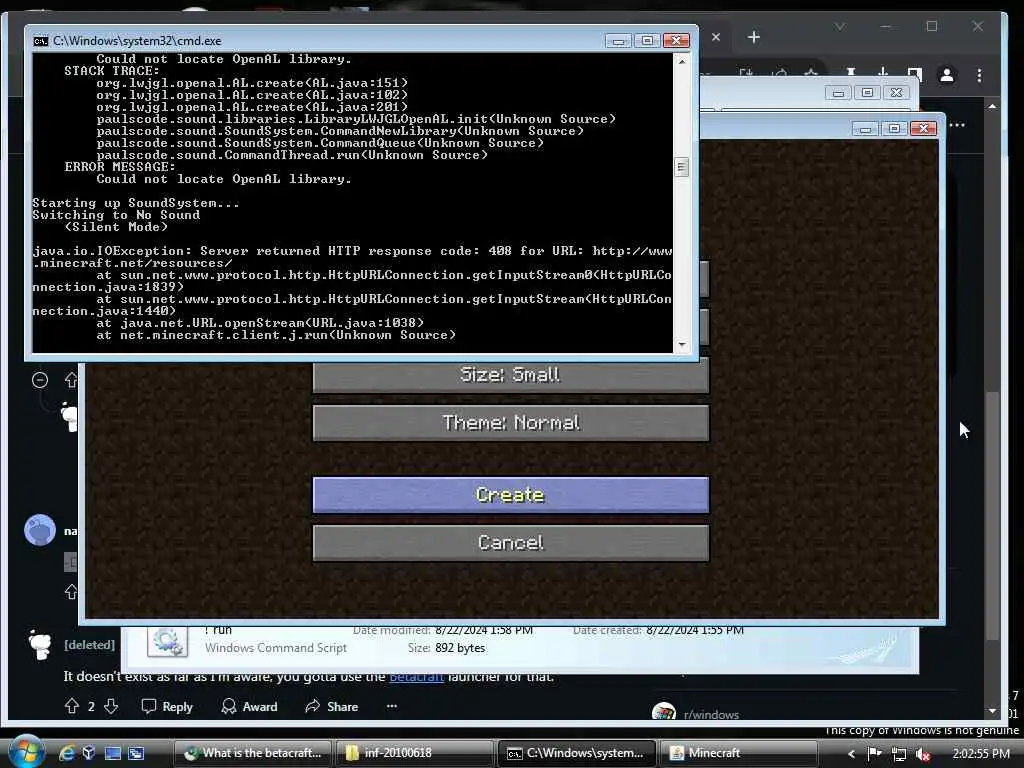This screenshot has height=768, width=1024.
Task: Open a new Chrome tab
Action: point(754,37)
